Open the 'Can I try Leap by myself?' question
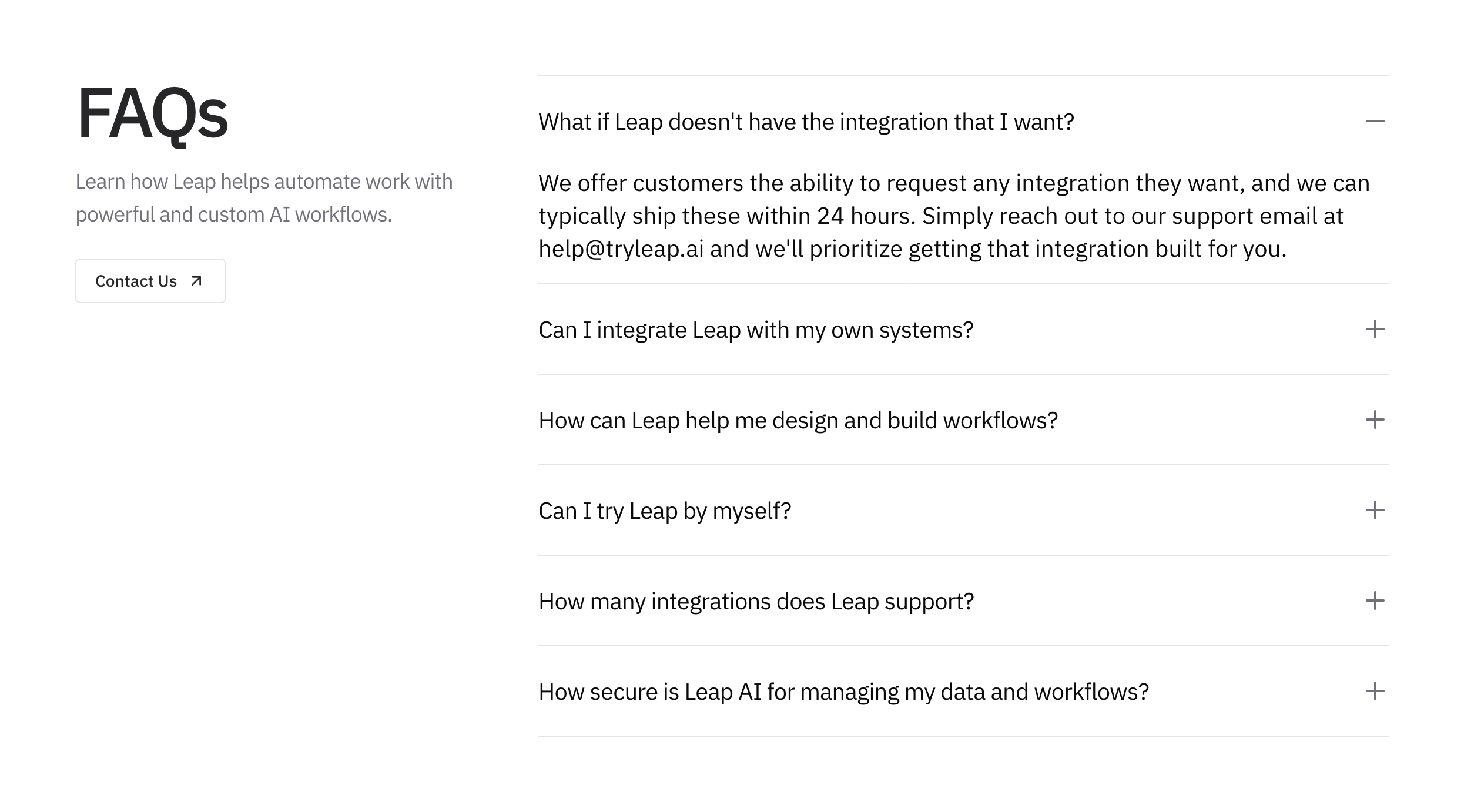Screen dimensions: 1464x812 (665, 511)
